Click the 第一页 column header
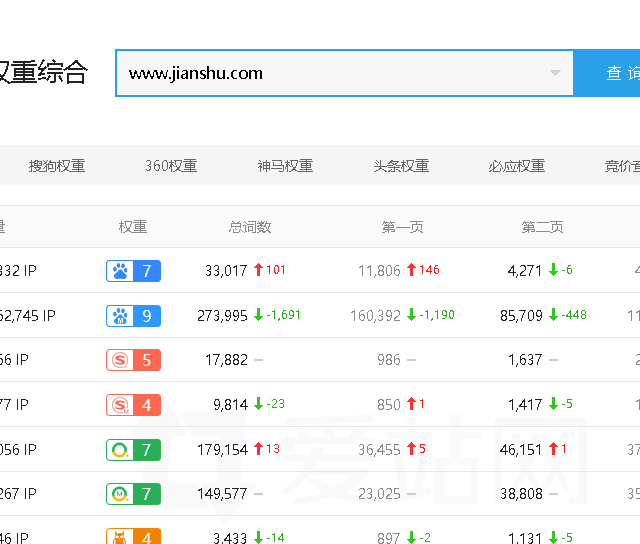Image resolution: width=640 pixels, height=544 pixels. click(x=402, y=227)
